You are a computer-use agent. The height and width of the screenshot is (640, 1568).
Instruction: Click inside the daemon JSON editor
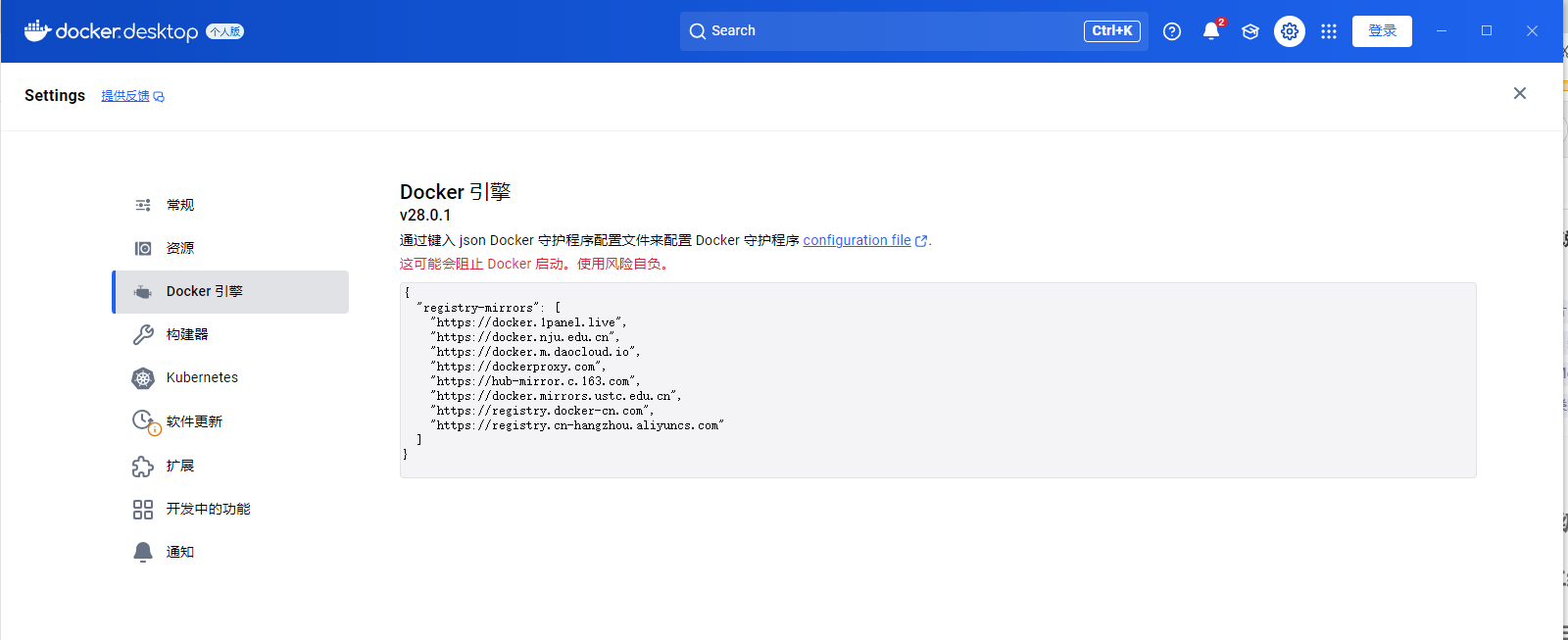click(938, 380)
